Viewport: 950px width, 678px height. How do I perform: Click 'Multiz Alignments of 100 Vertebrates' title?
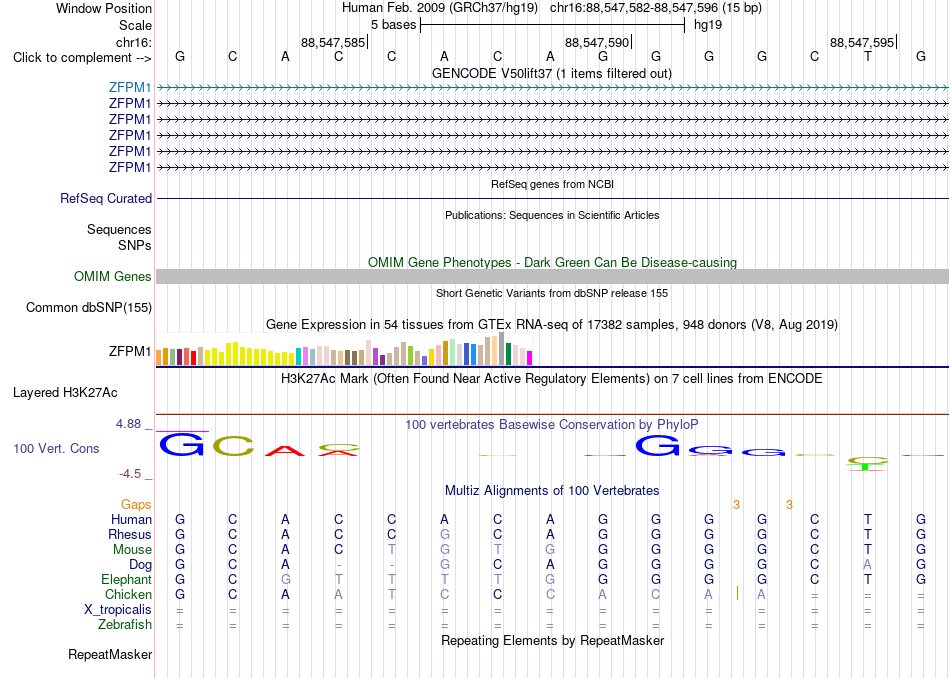click(x=552, y=490)
